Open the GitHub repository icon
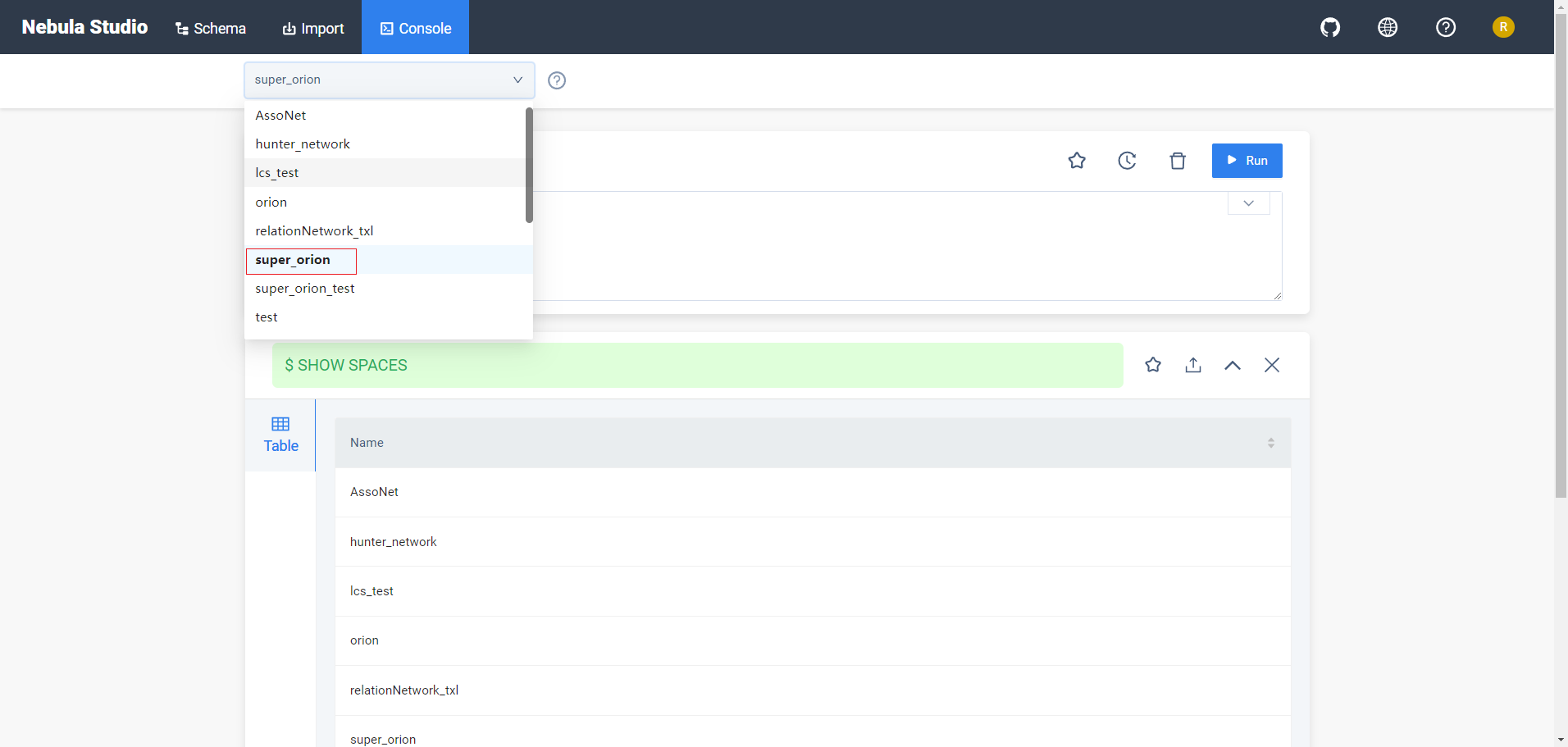 tap(1330, 28)
